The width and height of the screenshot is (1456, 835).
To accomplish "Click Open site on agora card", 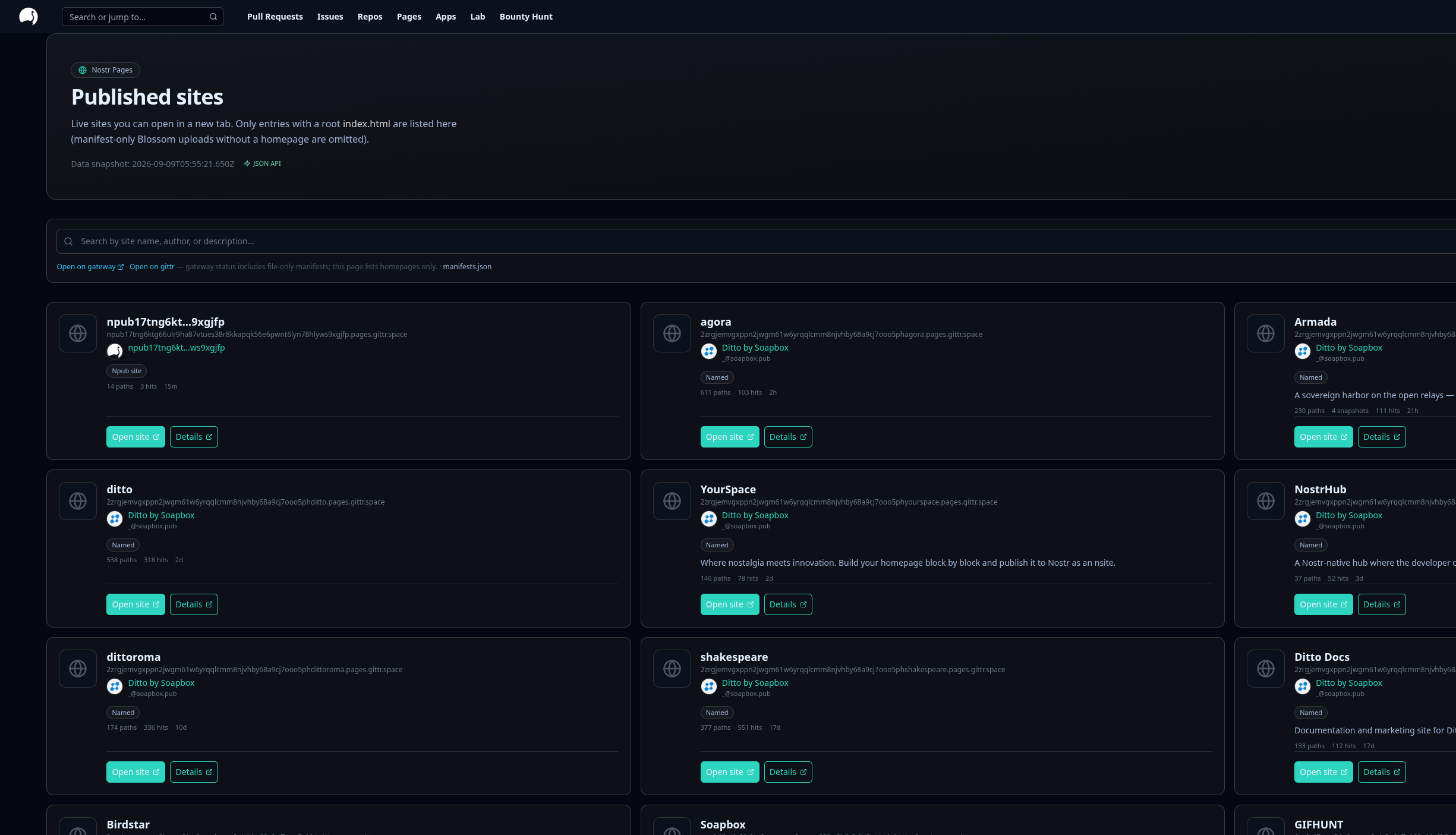I will pyautogui.click(x=730, y=437).
